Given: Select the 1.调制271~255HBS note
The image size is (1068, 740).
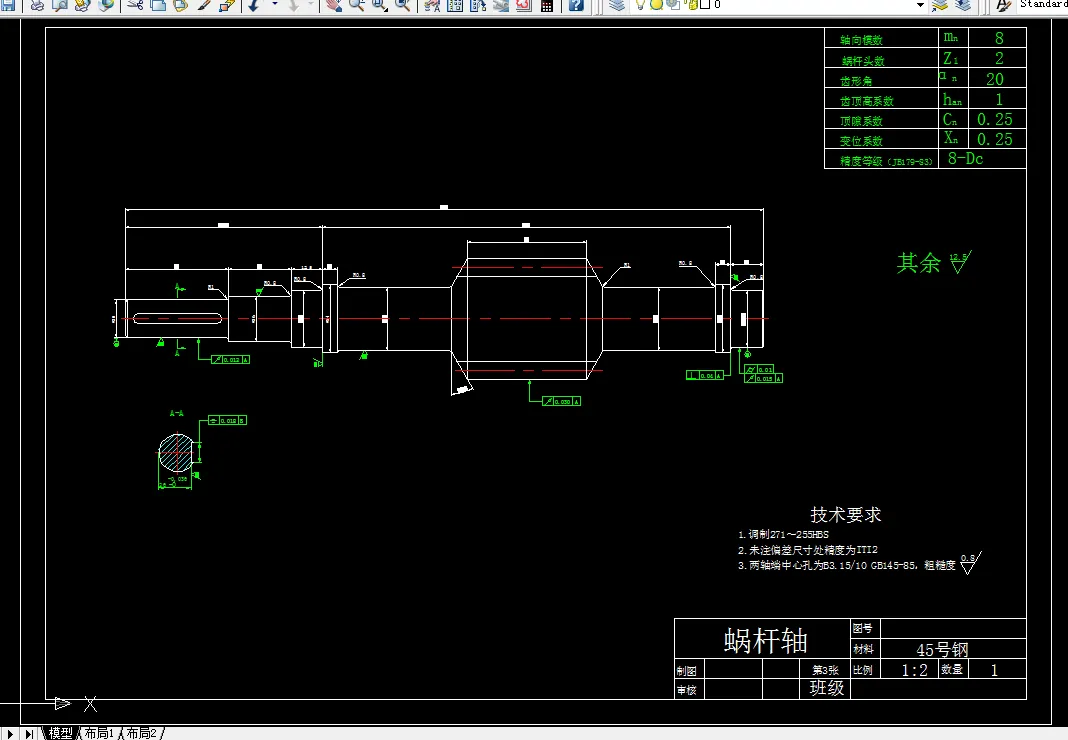Looking at the screenshot, I should pos(783,534).
